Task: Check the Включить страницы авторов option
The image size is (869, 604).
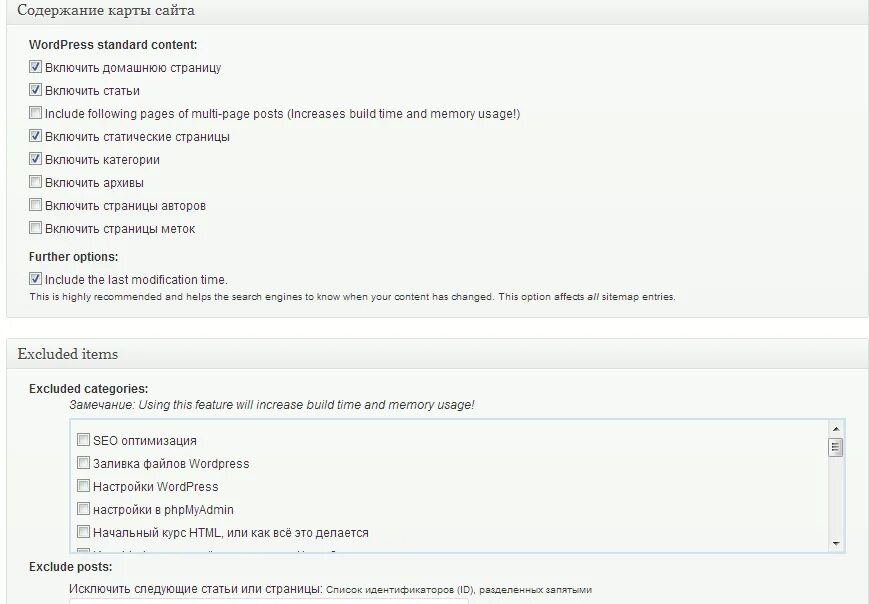Action: (x=36, y=206)
